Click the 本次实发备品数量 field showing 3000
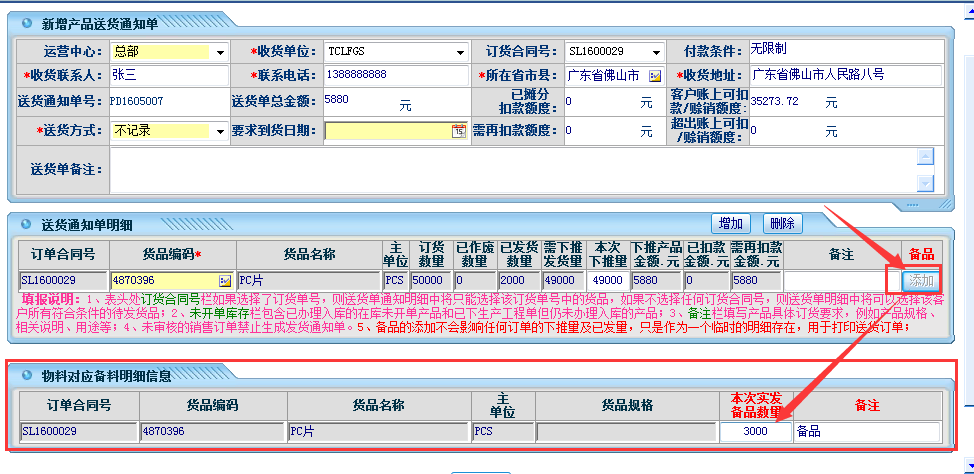 point(755,432)
